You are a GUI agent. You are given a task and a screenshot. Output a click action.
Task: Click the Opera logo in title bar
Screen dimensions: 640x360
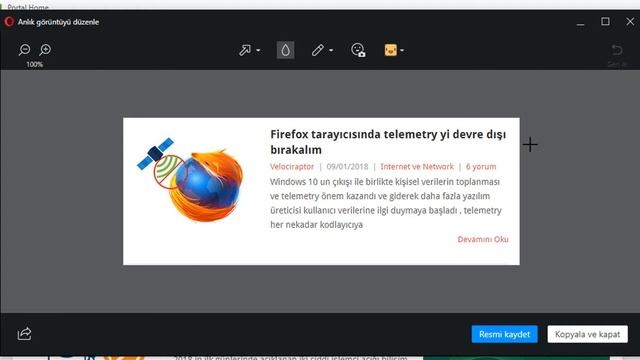(9, 22)
